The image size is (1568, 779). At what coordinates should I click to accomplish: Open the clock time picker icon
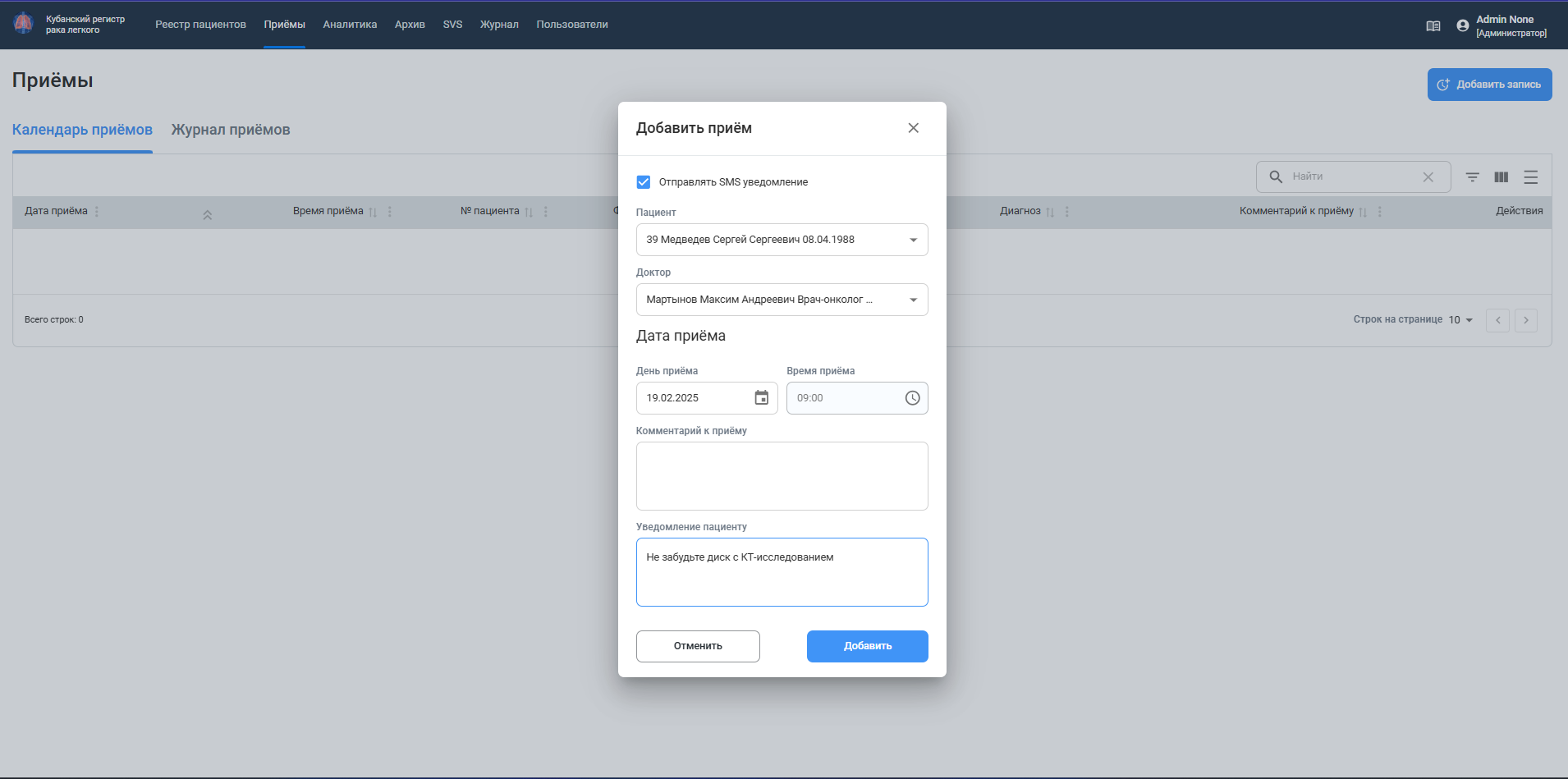(x=912, y=398)
